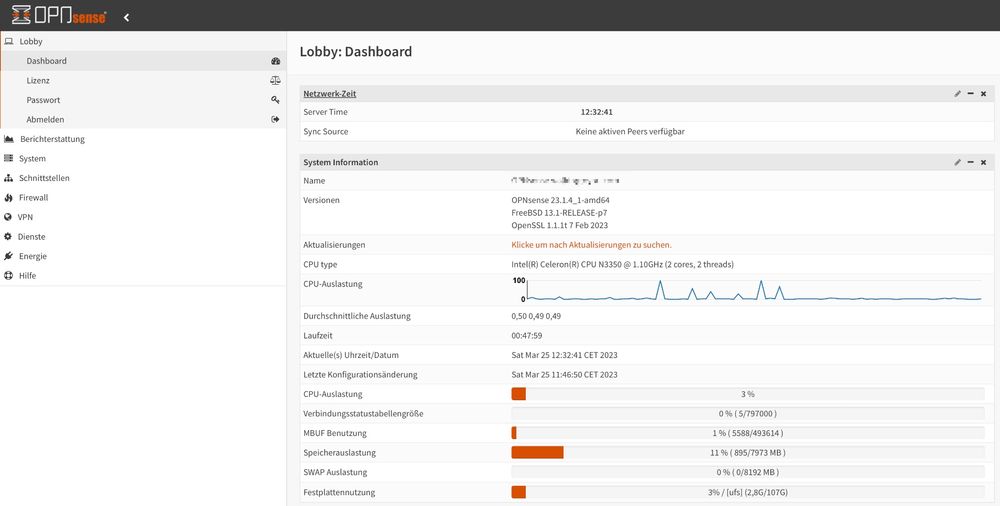
Task: Click the flame icon beside Firewall
Action: point(8,198)
